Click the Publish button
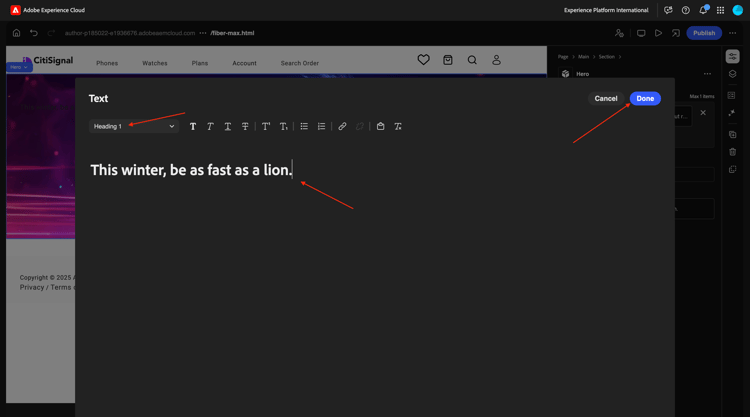Image resolution: width=750 pixels, height=417 pixels. 704,33
